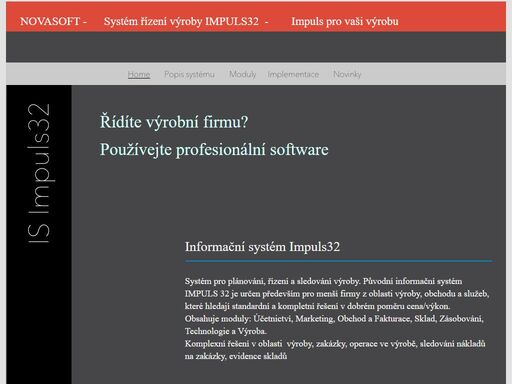512x384 pixels.
Task: Click the Řídíte výrobní firmu? headline
Action: pos(174,122)
